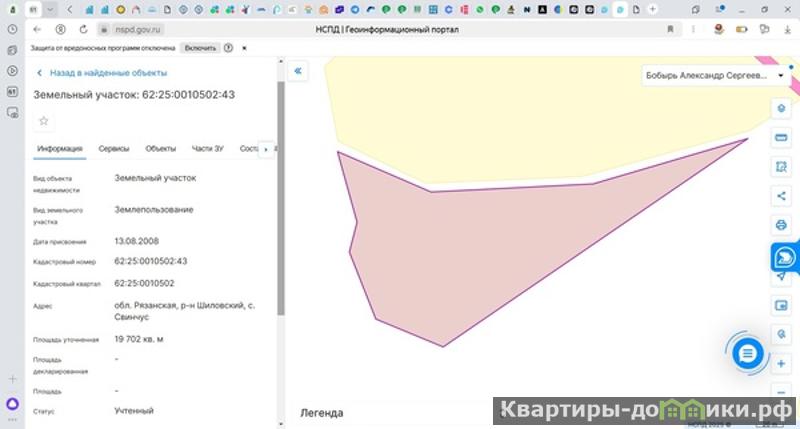Expand the browser tab list chevron
This screenshot has height=429, width=800.
50,9
